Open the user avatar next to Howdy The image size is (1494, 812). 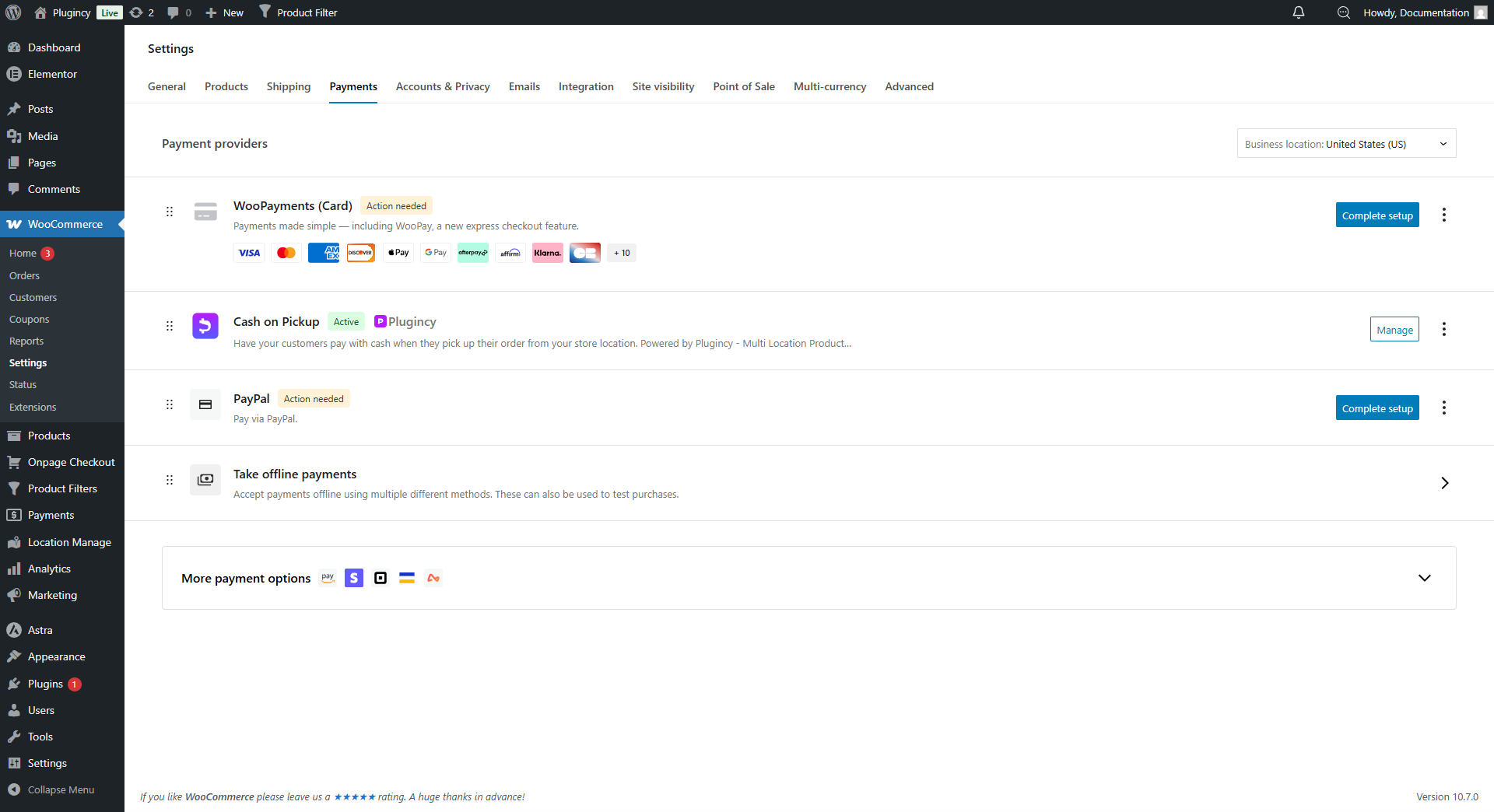[1481, 12]
